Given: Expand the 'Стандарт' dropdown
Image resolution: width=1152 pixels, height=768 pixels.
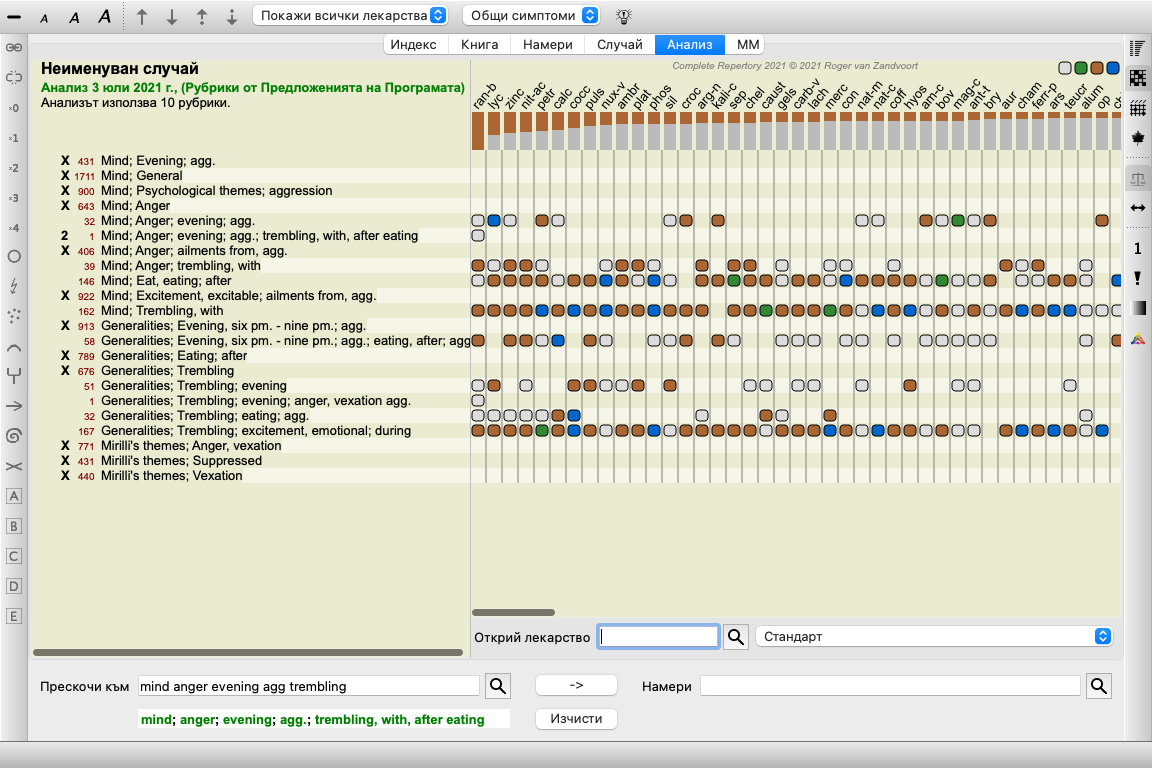Looking at the screenshot, I should pyautogui.click(x=934, y=637).
